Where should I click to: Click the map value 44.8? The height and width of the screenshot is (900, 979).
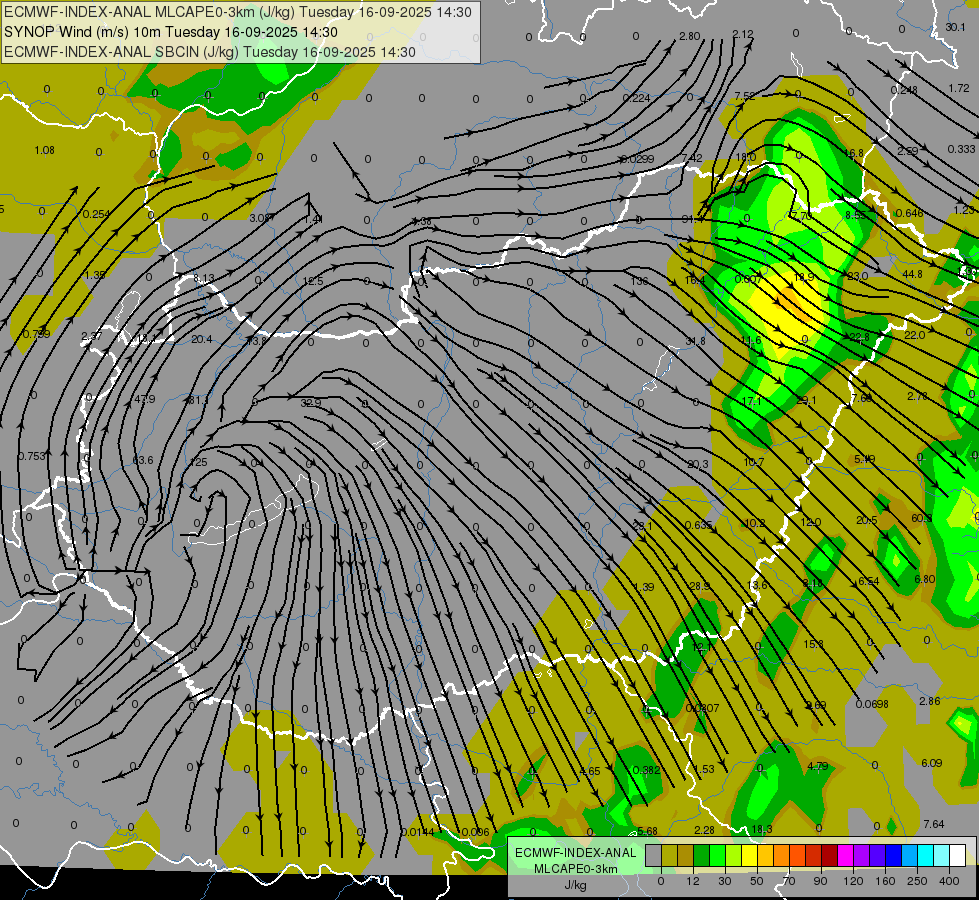click(912, 274)
